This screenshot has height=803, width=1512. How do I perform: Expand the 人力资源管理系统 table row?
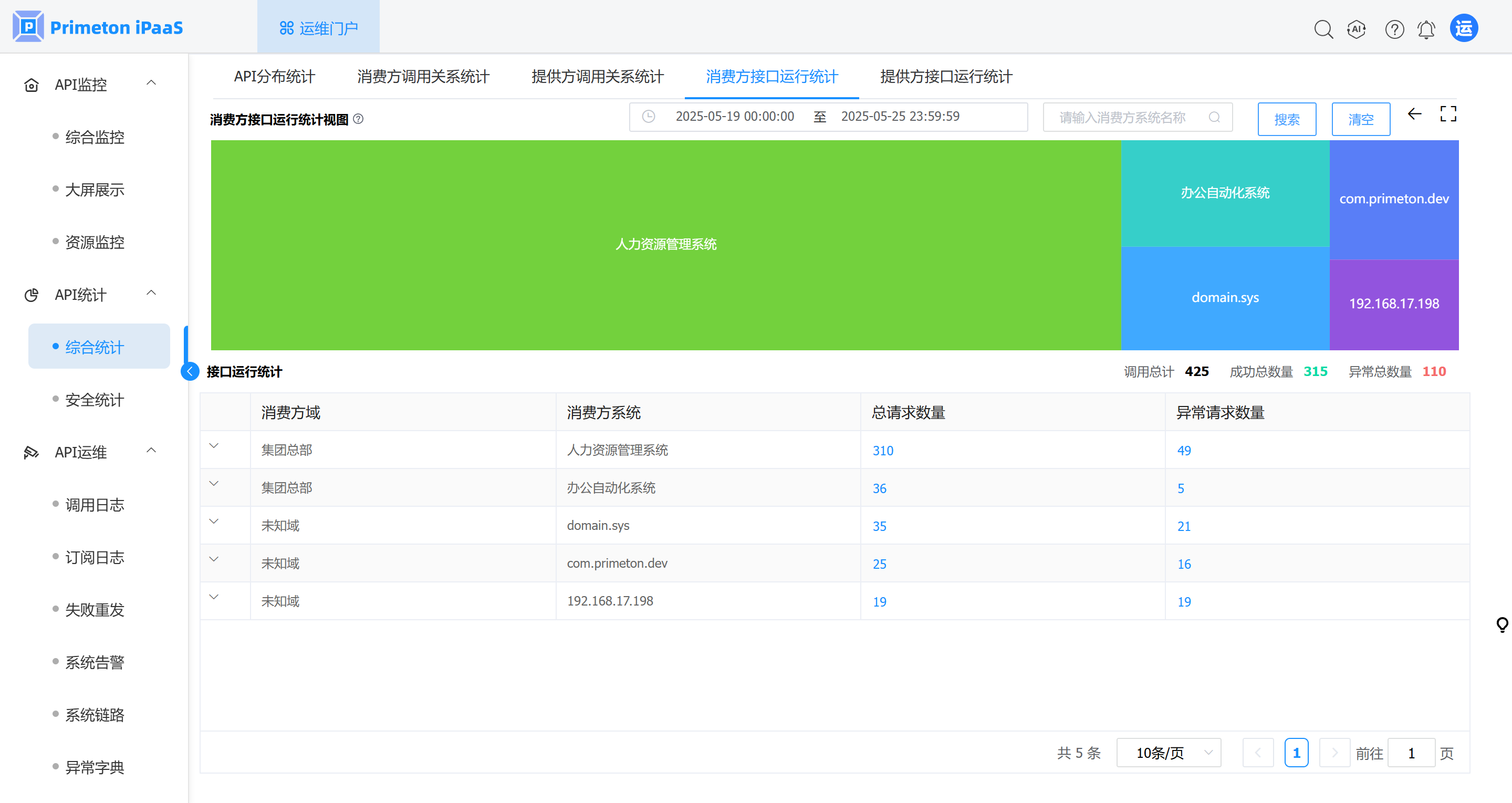[x=214, y=446]
